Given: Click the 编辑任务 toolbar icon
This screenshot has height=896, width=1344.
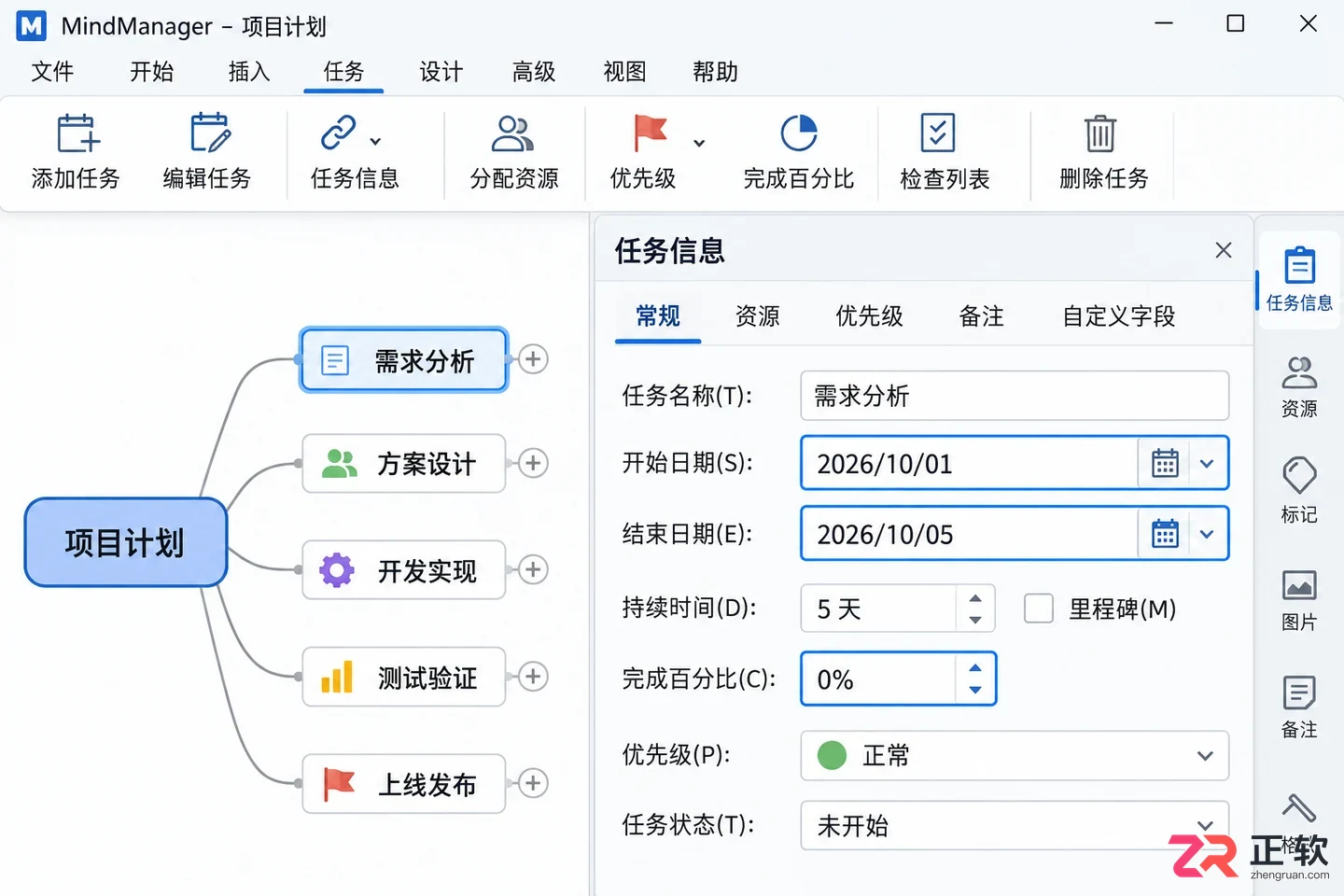Looking at the screenshot, I should [x=210, y=133].
